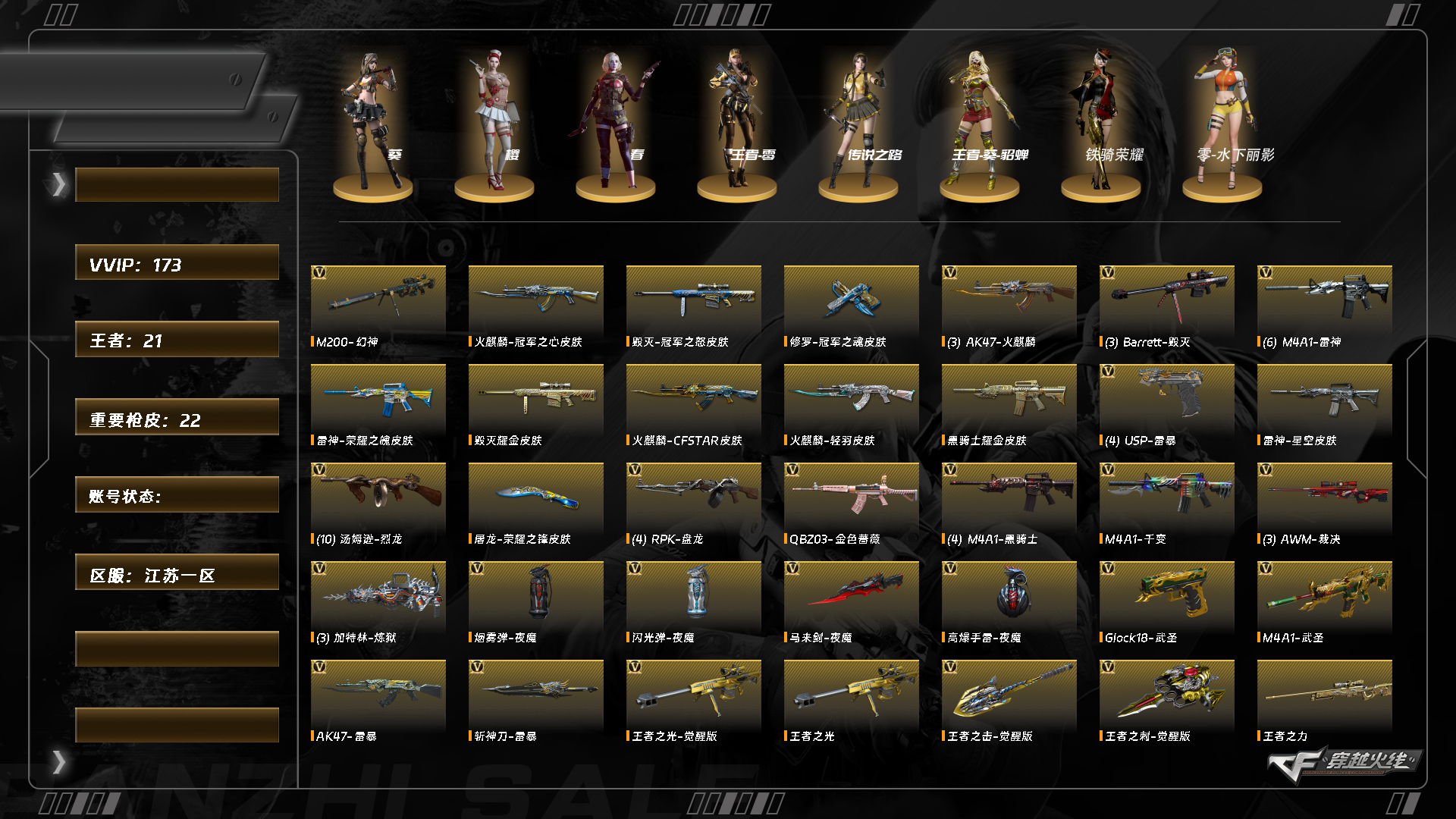This screenshot has width=1456, height=819.
Task: Expand the bottom sidebar chevron arrow
Action: point(58,761)
